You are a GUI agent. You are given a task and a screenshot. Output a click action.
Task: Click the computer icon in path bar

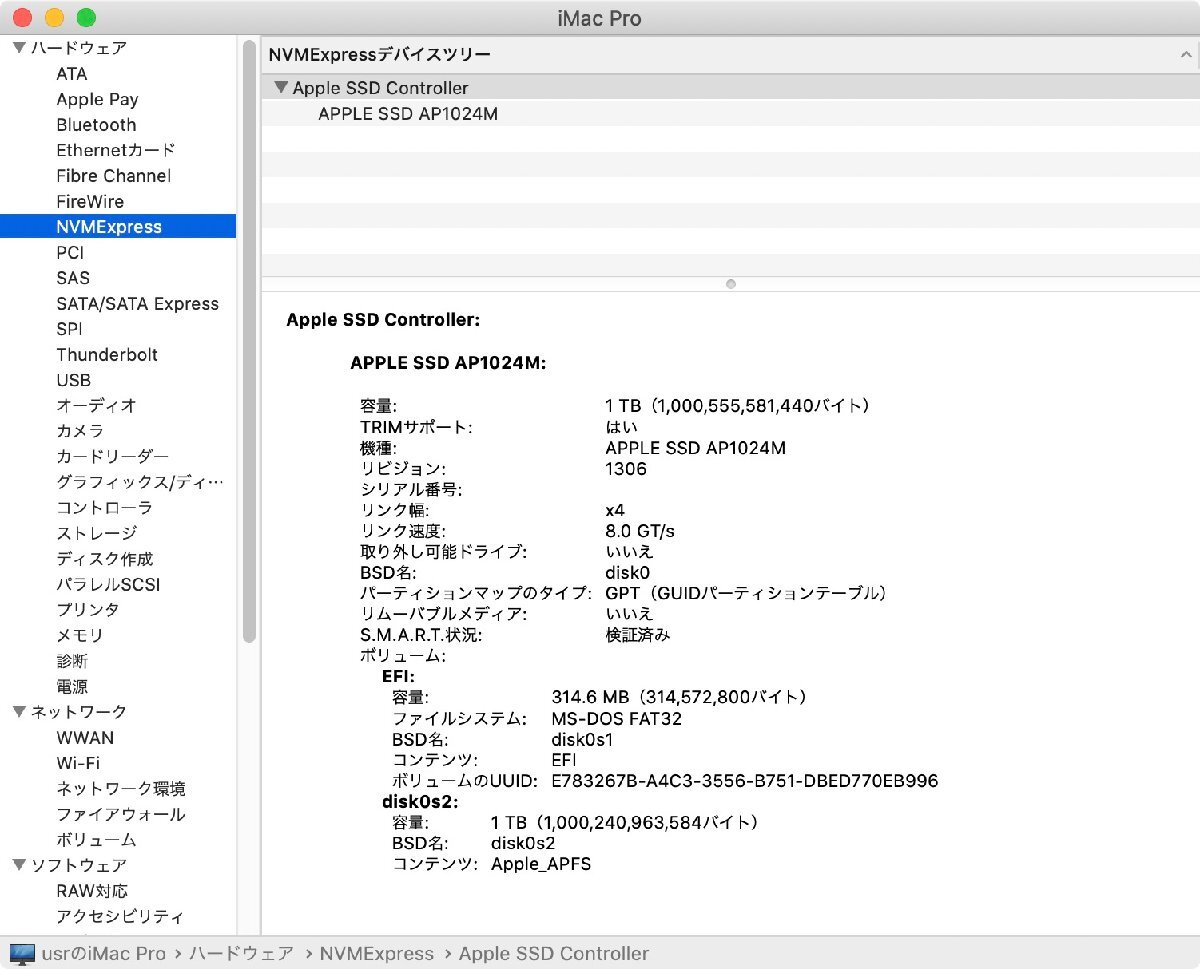pos(22,954)
